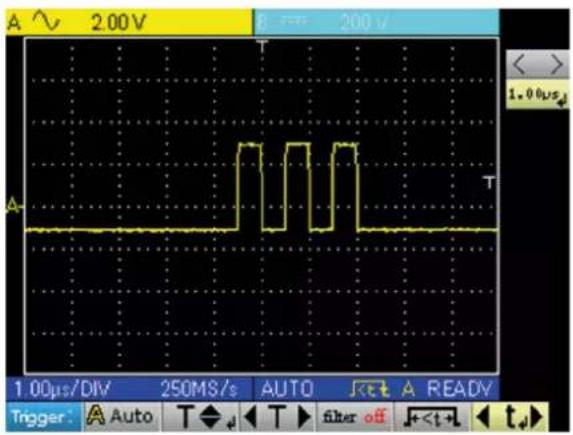The width and height of the screenshot is (573, 435).
Task: Click the channel A ground reference marker
Action: 14,205
